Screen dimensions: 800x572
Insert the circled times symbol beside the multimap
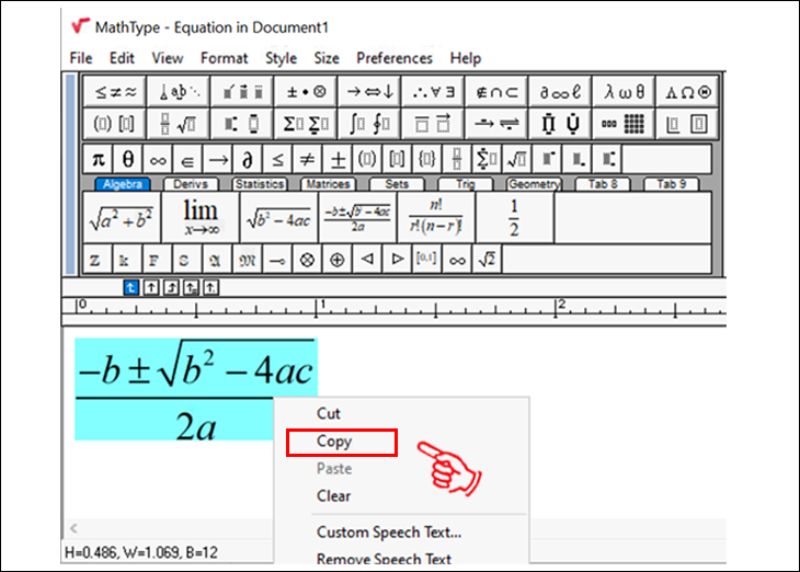[x=307, y=260]
